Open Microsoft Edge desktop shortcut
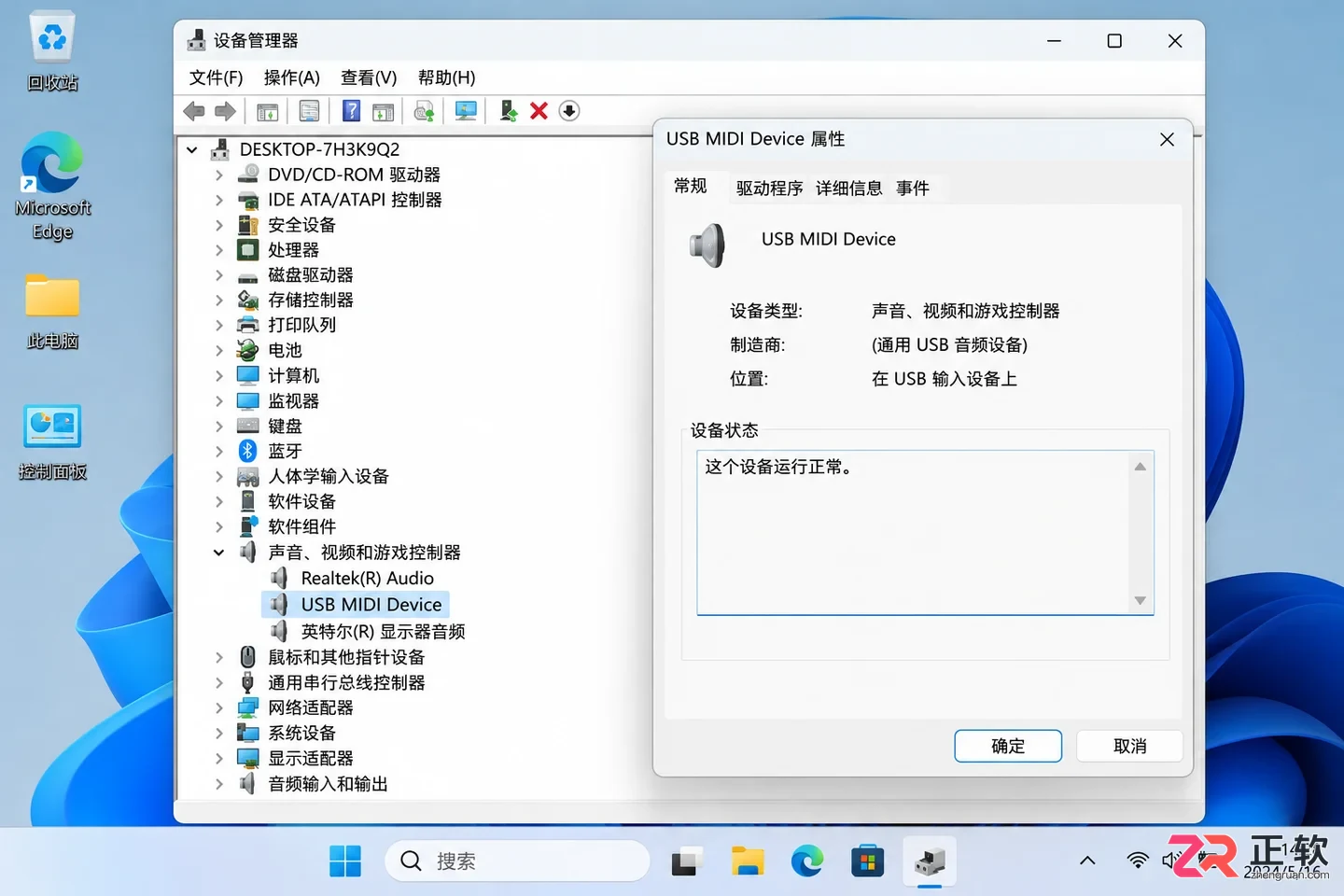 pyautogui.click(x=52, y=185)
